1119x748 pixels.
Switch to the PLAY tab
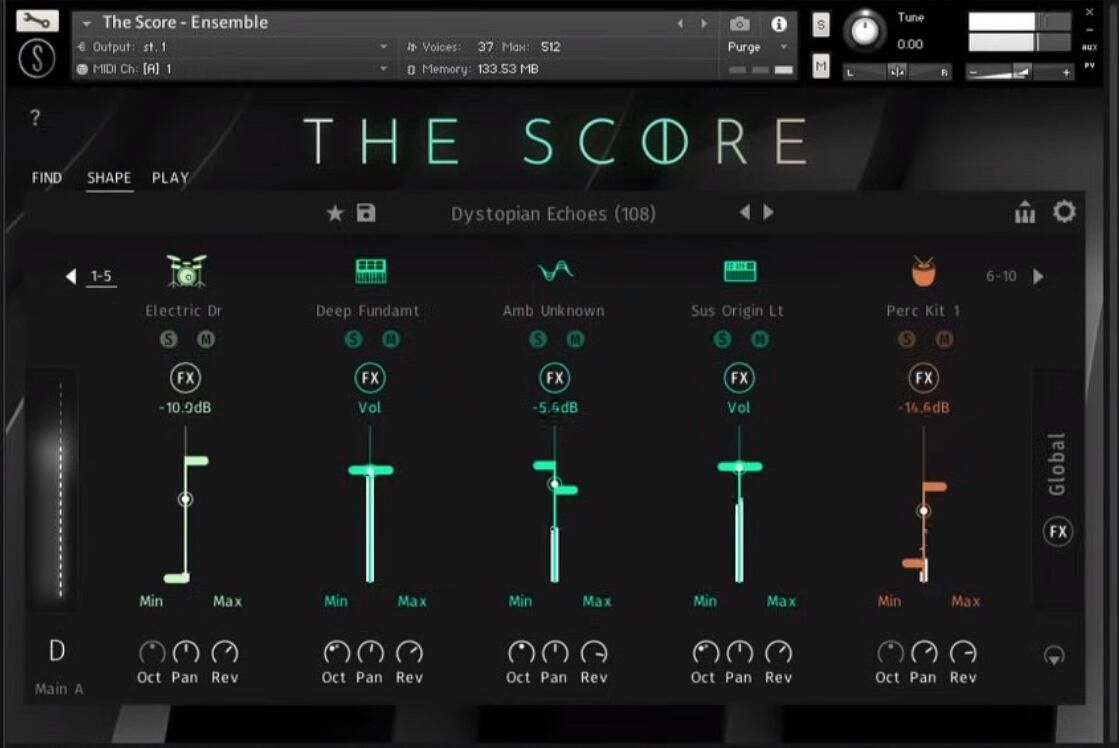pyautogui.click(x=170, y=178)
